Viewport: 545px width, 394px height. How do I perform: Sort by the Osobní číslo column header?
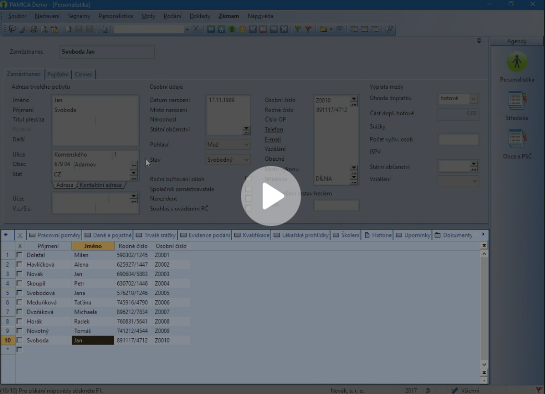(x=171, y=246)
